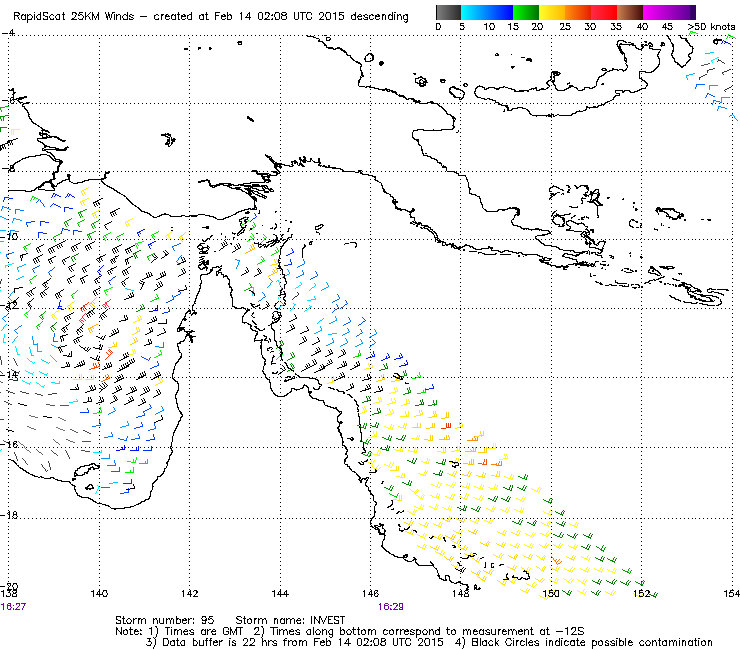Click the 'Storm number: 95' text
Image resolution: width=740 pixels, height=650 pixels.
pyautogui.click(x=165, y=620)
